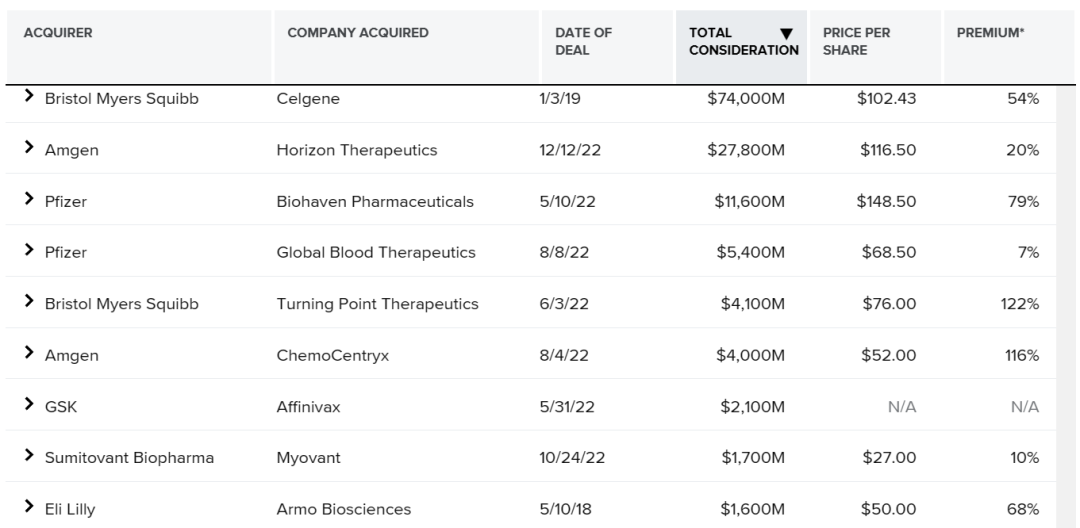Viewport: 1080px width, 528px height.
Task: Expand the Eli Lilly Armo Biosciences row
Action: [x=30, y=509]
